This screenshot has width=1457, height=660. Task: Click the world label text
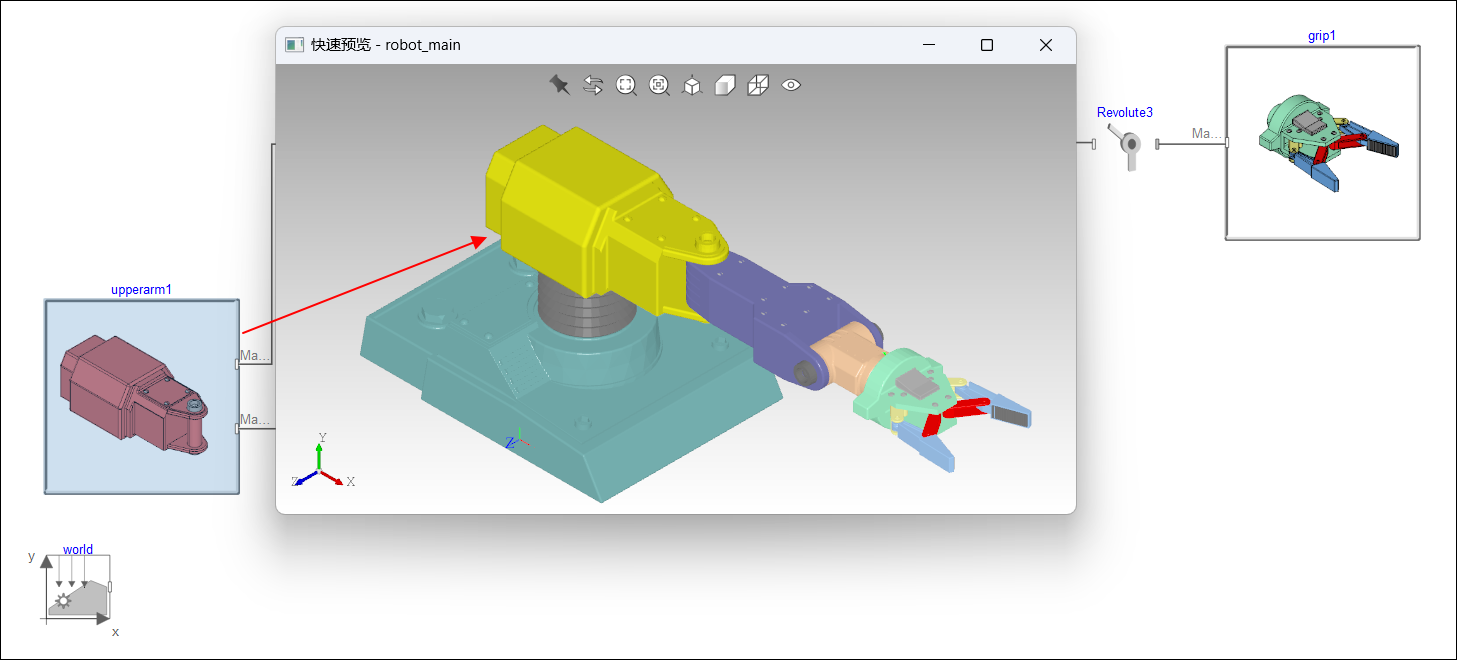tap(78, 550)
